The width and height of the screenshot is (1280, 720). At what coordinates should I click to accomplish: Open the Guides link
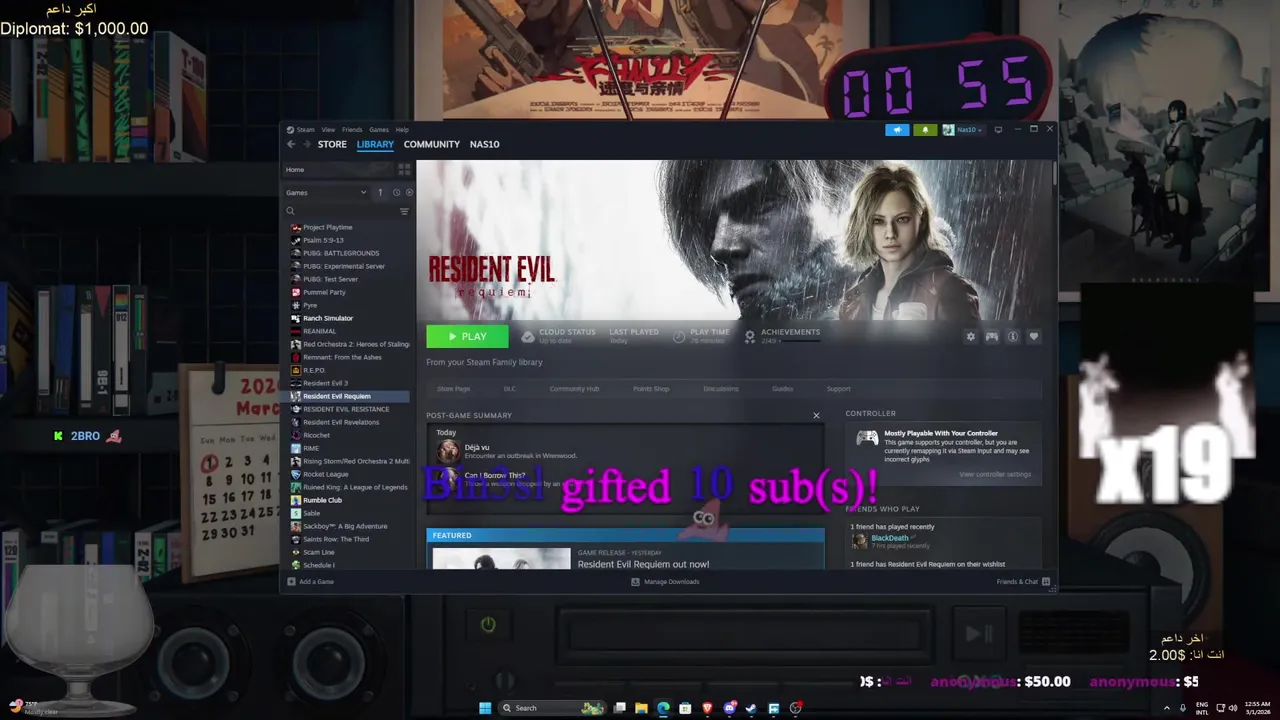(782, 389)
